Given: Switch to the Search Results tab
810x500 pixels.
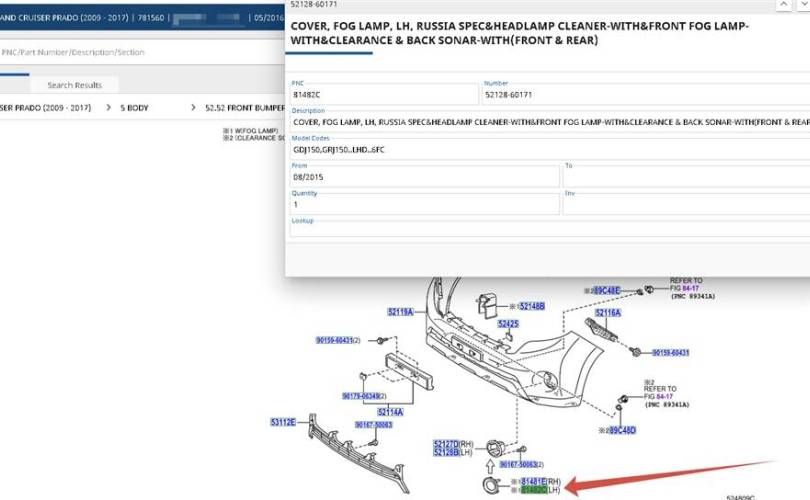Looking at the screenshot, I should coord(74,85).
